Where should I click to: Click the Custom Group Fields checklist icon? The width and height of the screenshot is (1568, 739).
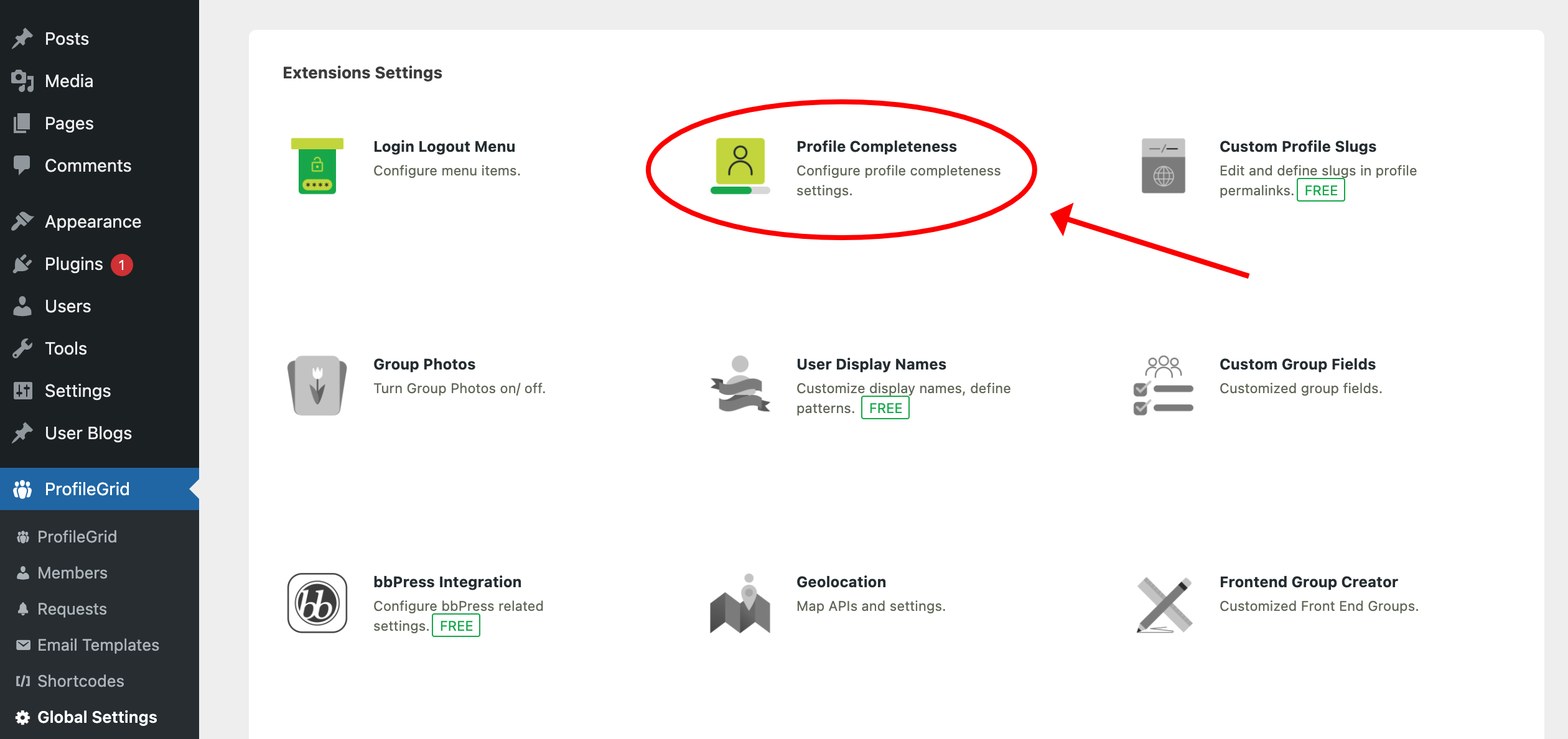point(1163,385)
